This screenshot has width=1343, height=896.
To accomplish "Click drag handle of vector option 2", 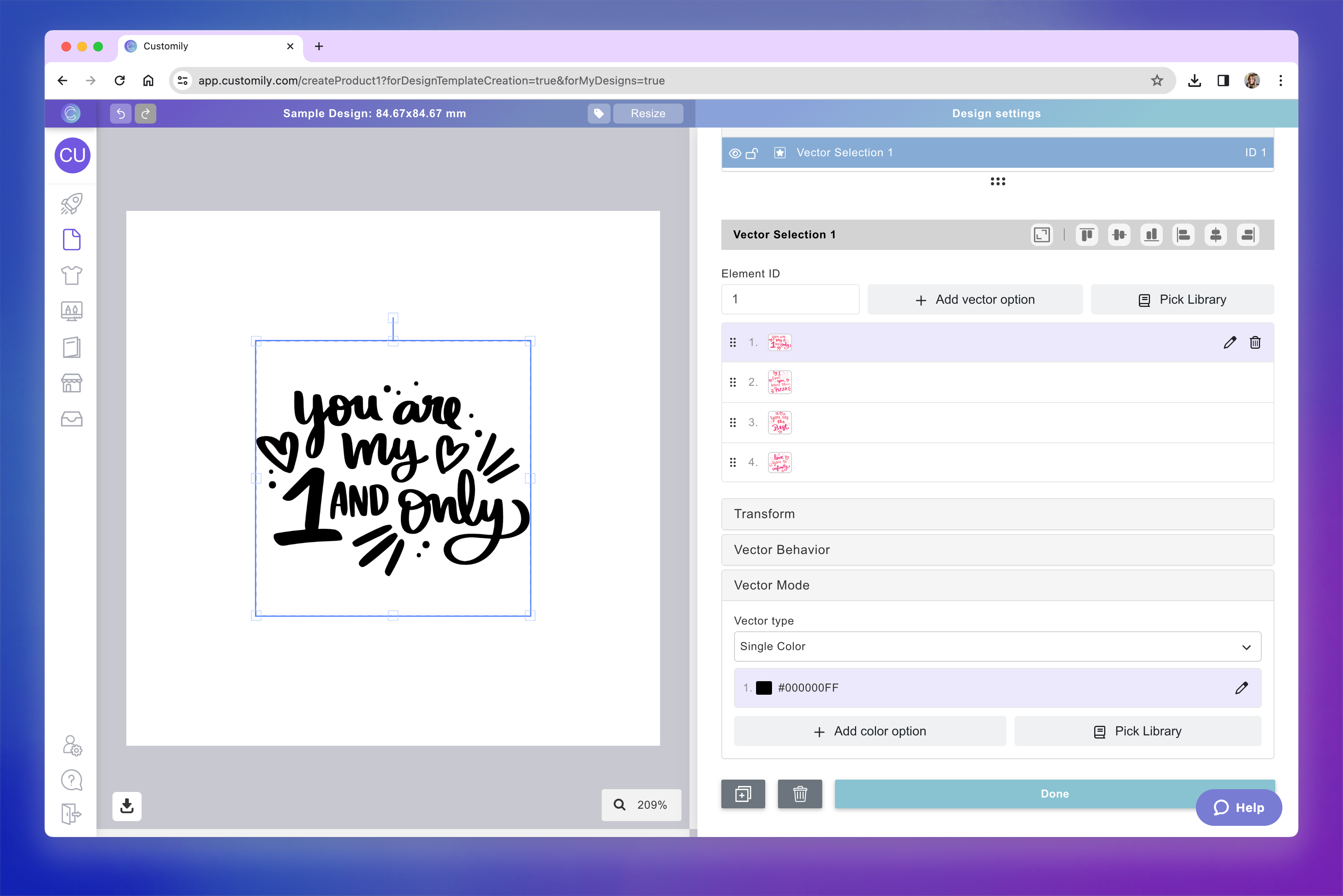I will 733,382.
